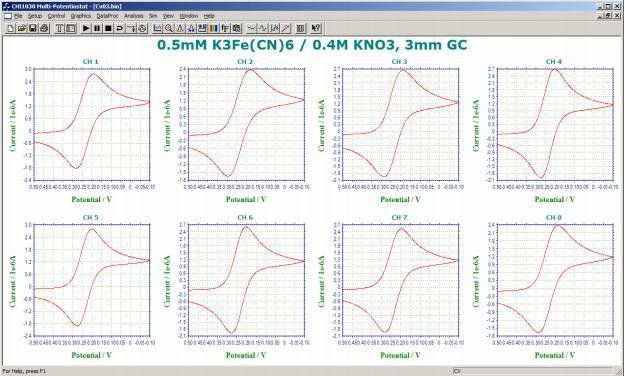This screenshot has height=376, width=625.
Task: Click the CH 3 plot title label
Action: pyautogui.click(x=399, y=61)
